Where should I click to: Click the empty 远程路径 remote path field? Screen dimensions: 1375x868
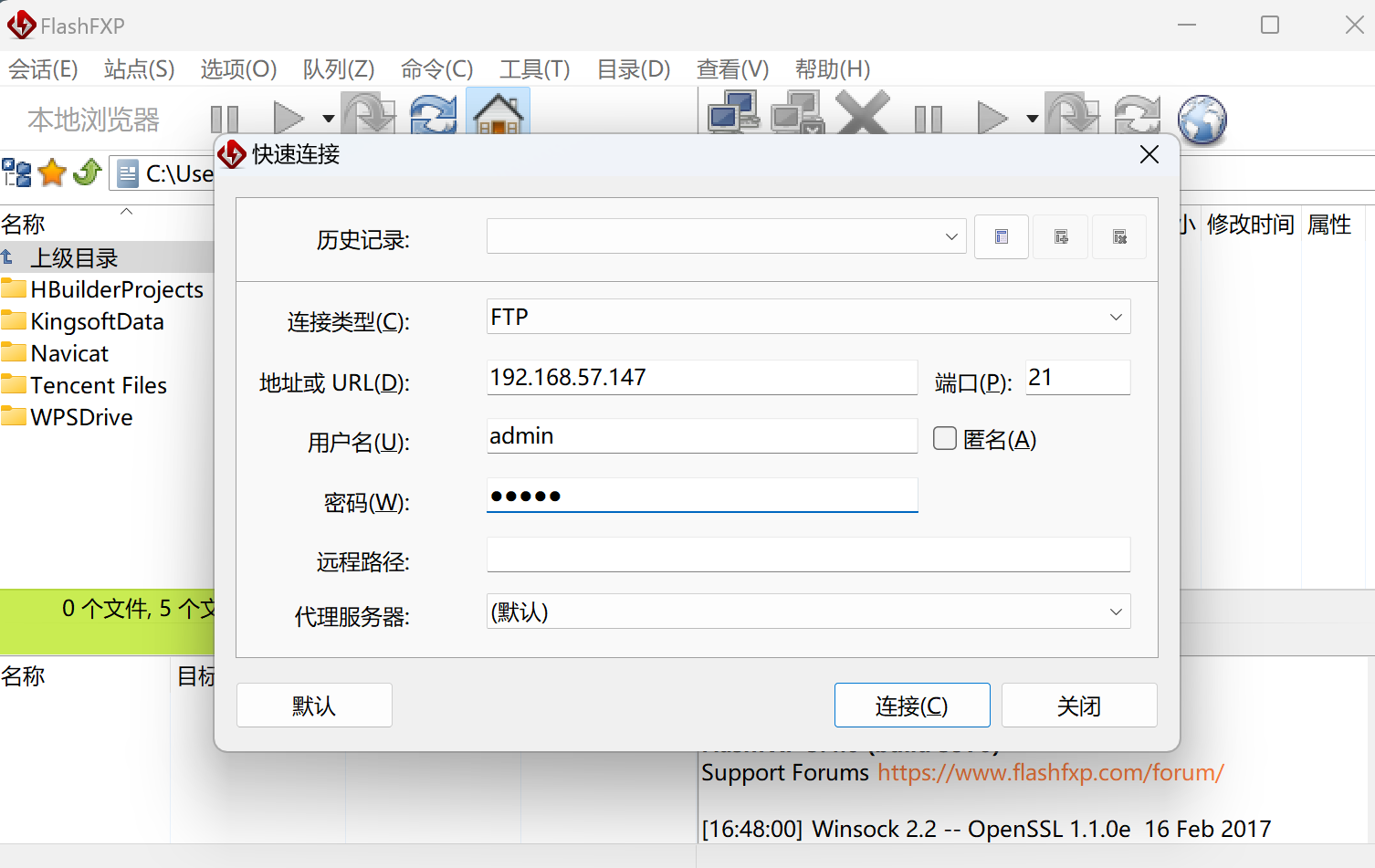809,555
